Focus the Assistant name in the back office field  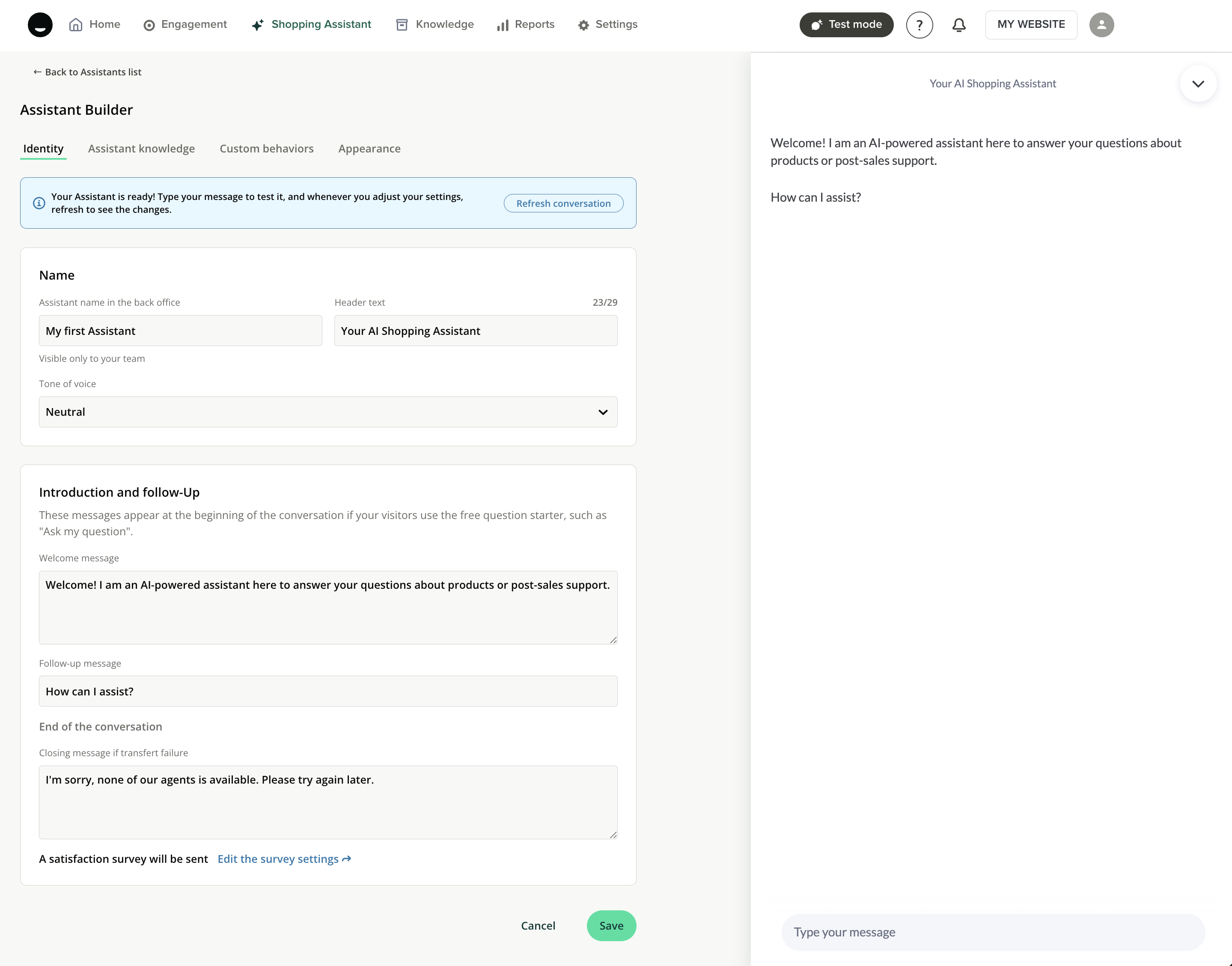180,331
